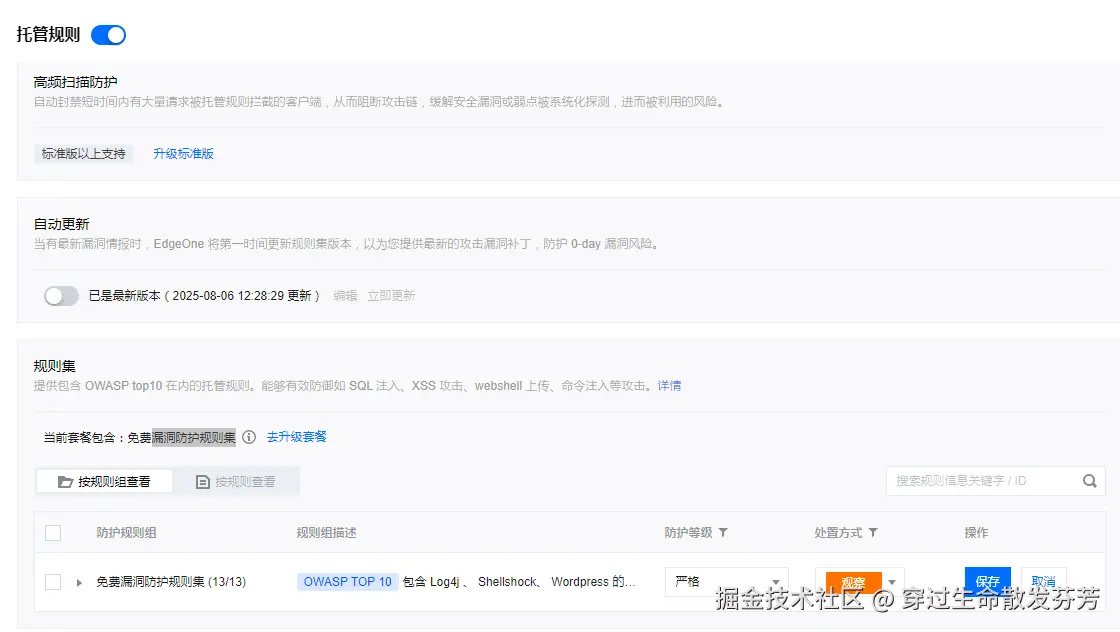Enable the 自动更新 update toggle
The height and width of the screenshot is (632, 1120).
tap(61, 298)
